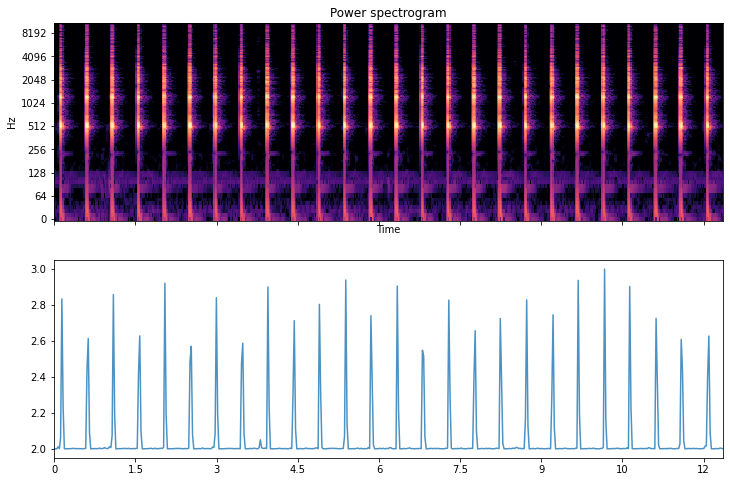This screenshot has width=730, height=482.
Task: Click the 128 frequency tick label
Action: coord(36,173)
